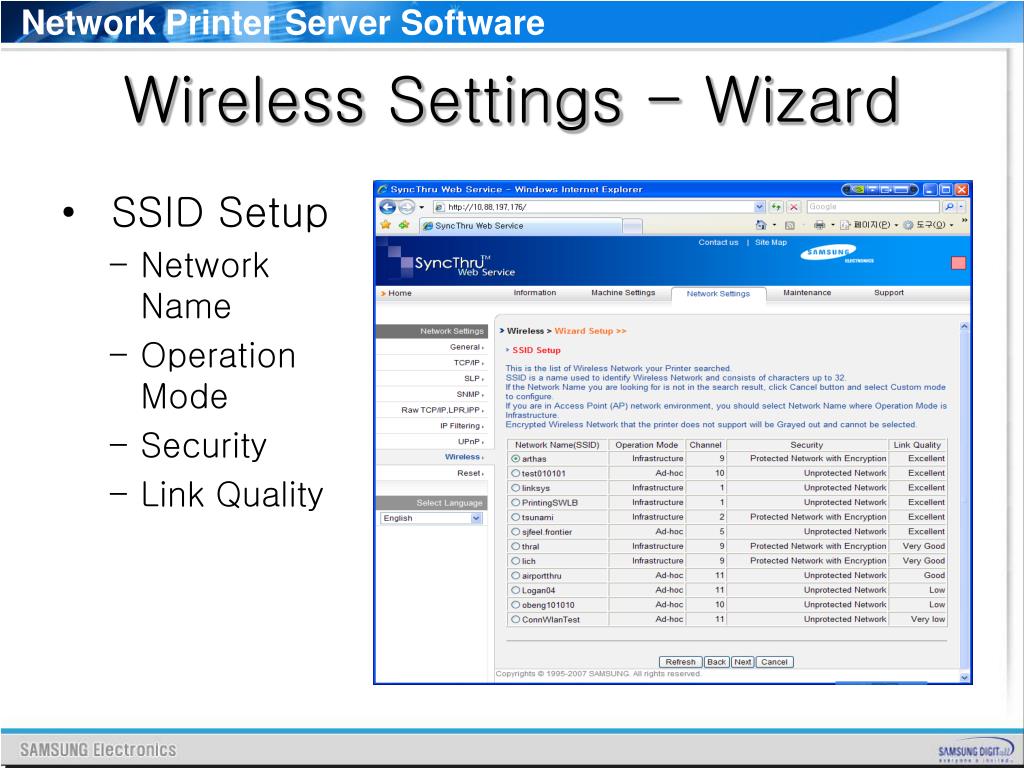Image resolution: width=1024 pixels, height=768 pixels.
Task: Select the lich network radio button
Action: coord(516,561)
